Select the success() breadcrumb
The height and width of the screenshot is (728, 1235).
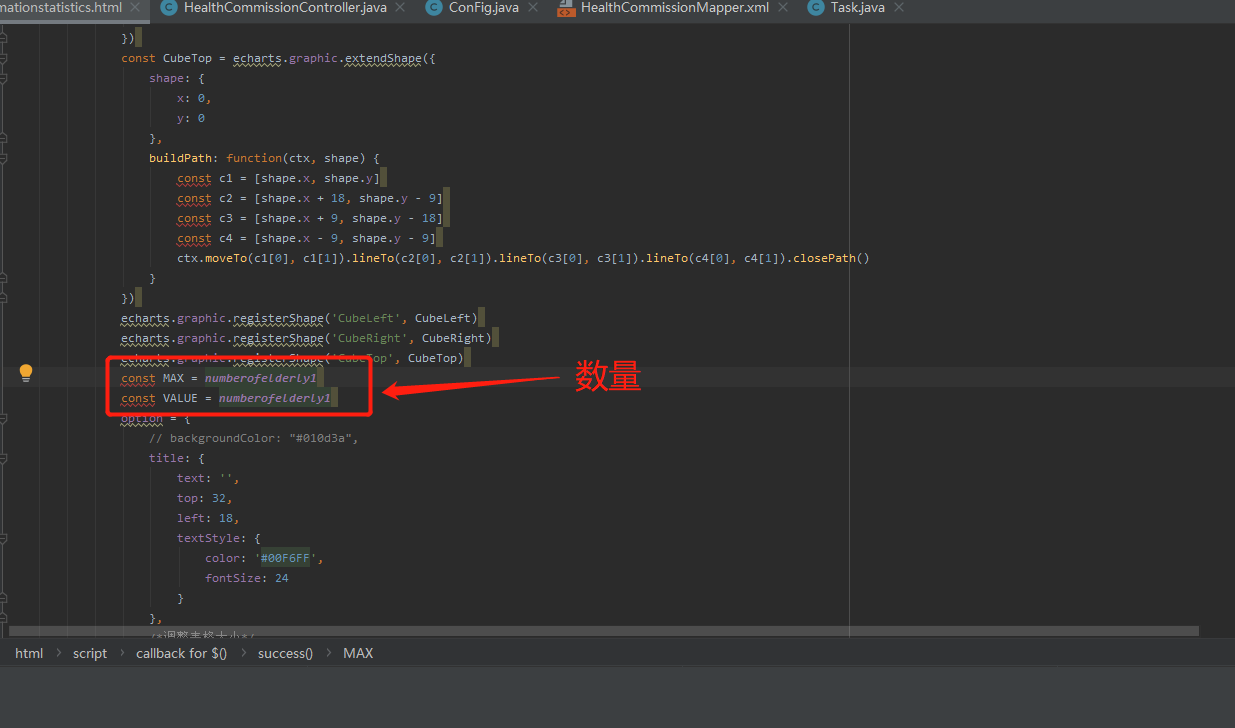point(285,653)
